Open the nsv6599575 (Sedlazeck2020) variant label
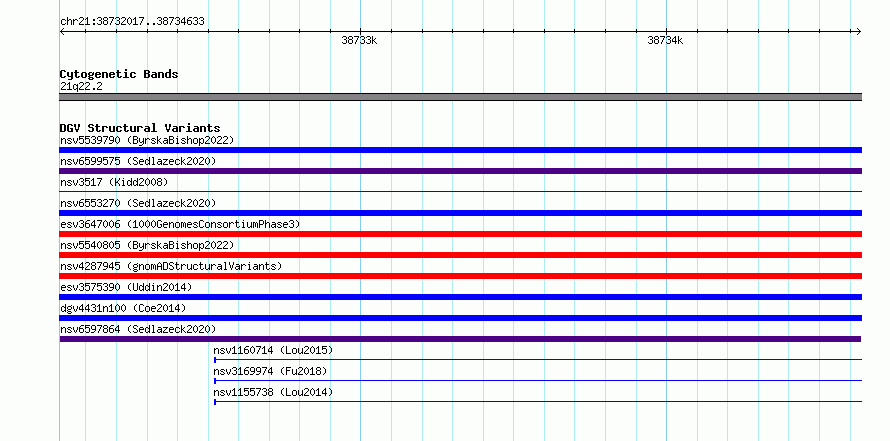This screenshot has height=441, width=890. 138,161
